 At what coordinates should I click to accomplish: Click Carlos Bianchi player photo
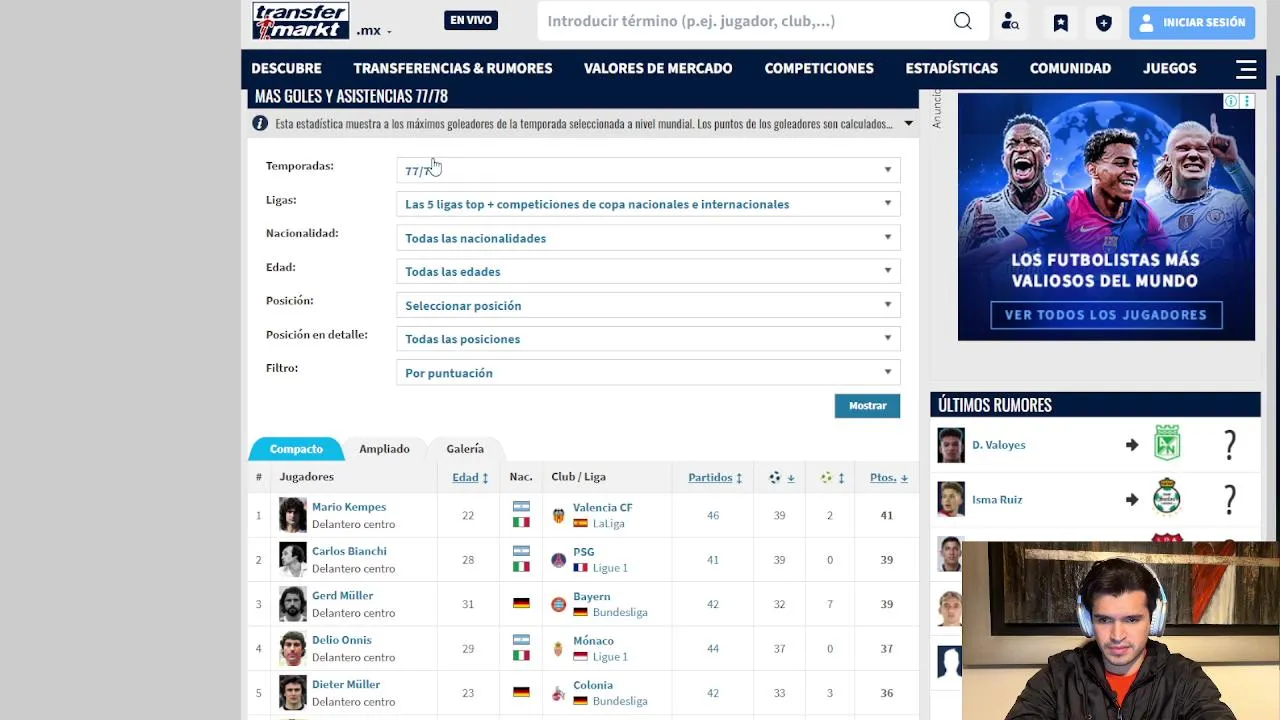[292, 559]
